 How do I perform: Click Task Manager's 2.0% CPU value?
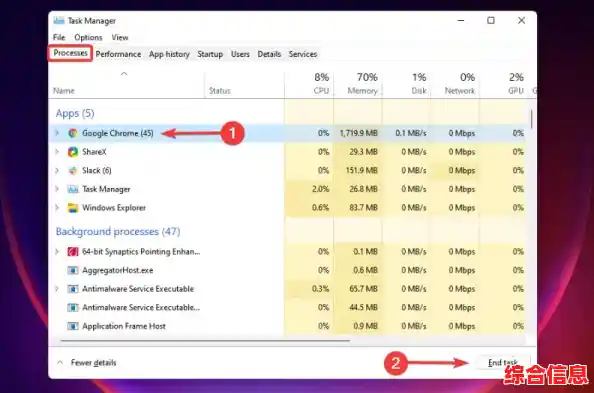point(320,189)
